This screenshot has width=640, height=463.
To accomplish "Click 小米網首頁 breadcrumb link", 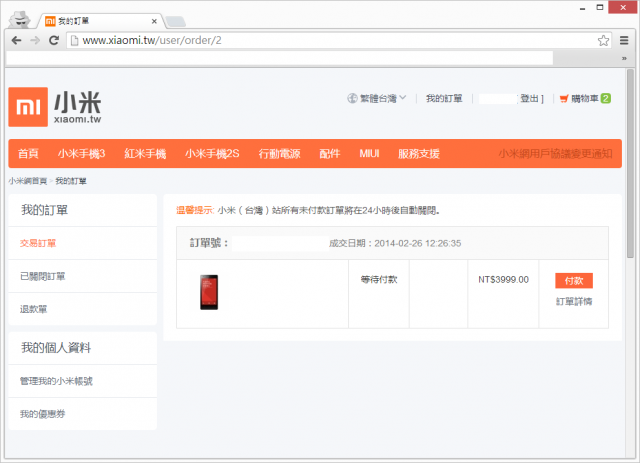I will pyautogui.click(x=28, y=181).
